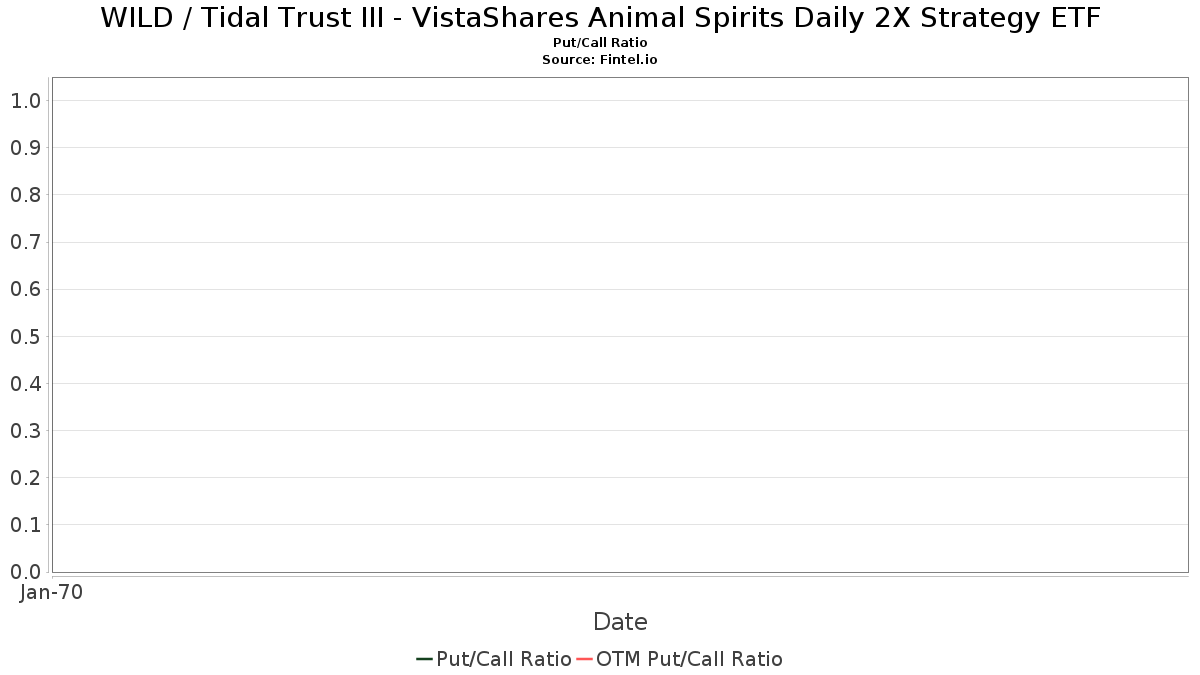The image size is (1200, 675).
Task: Click the 0.7 y-axis label
Action: [x=25, y=242]
